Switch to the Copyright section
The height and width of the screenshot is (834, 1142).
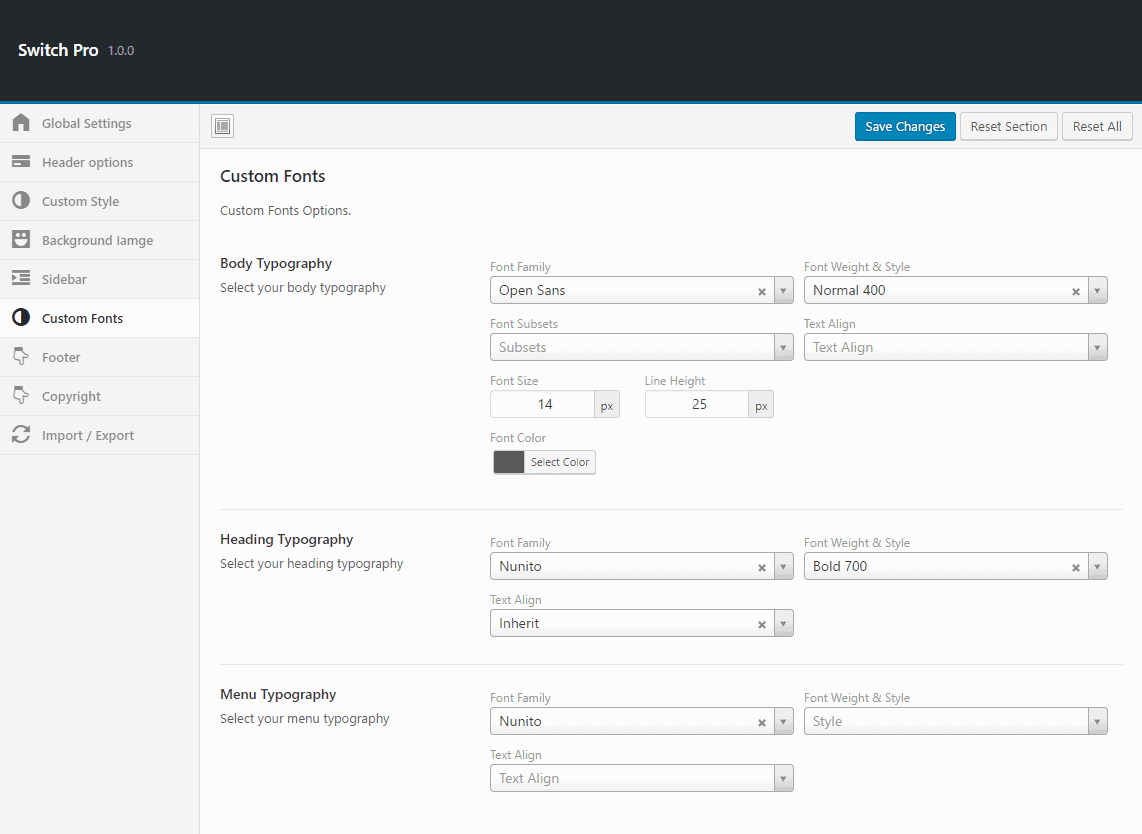[x=71, y=396]
